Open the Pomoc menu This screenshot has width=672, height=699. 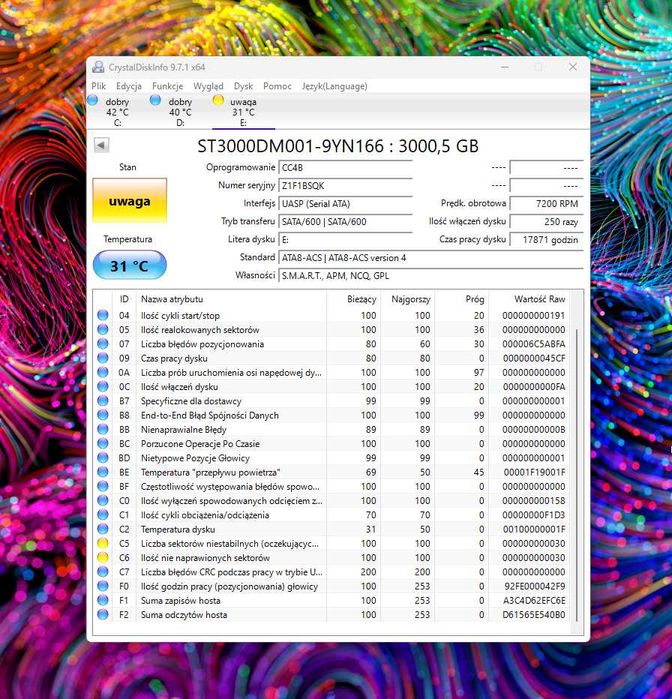pos(277,86)
